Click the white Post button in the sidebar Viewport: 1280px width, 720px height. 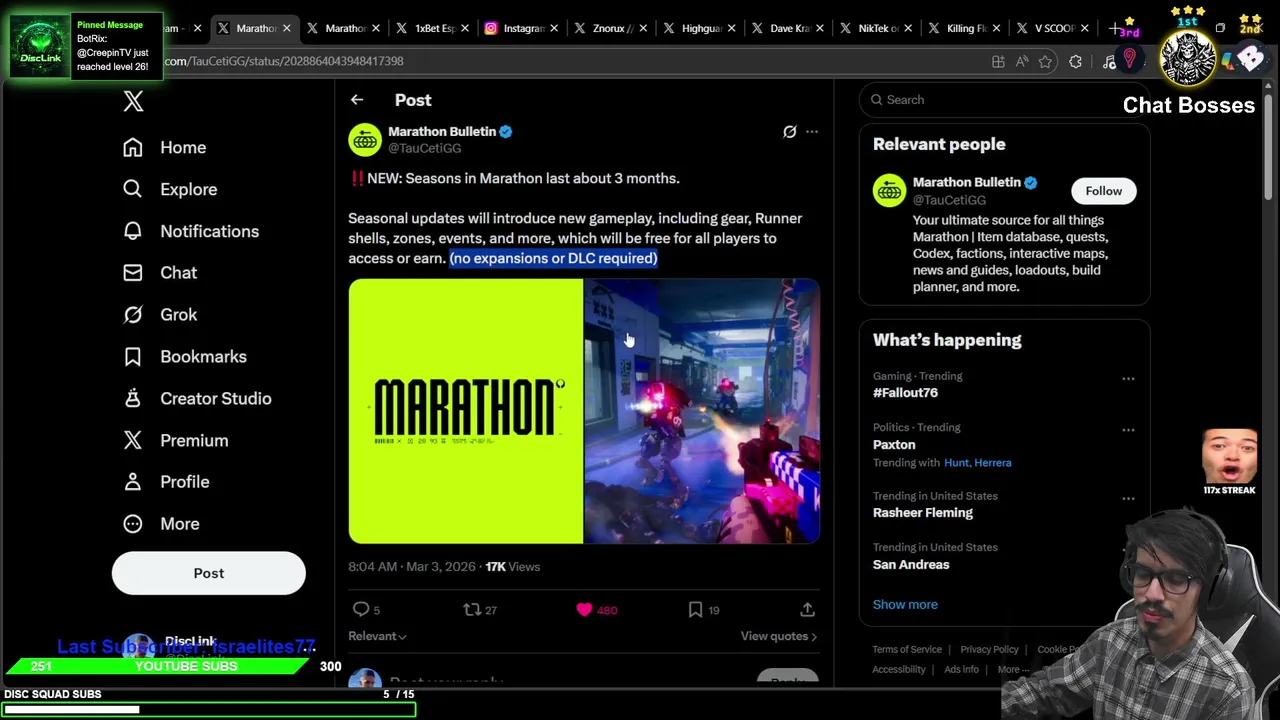point(209,573)
